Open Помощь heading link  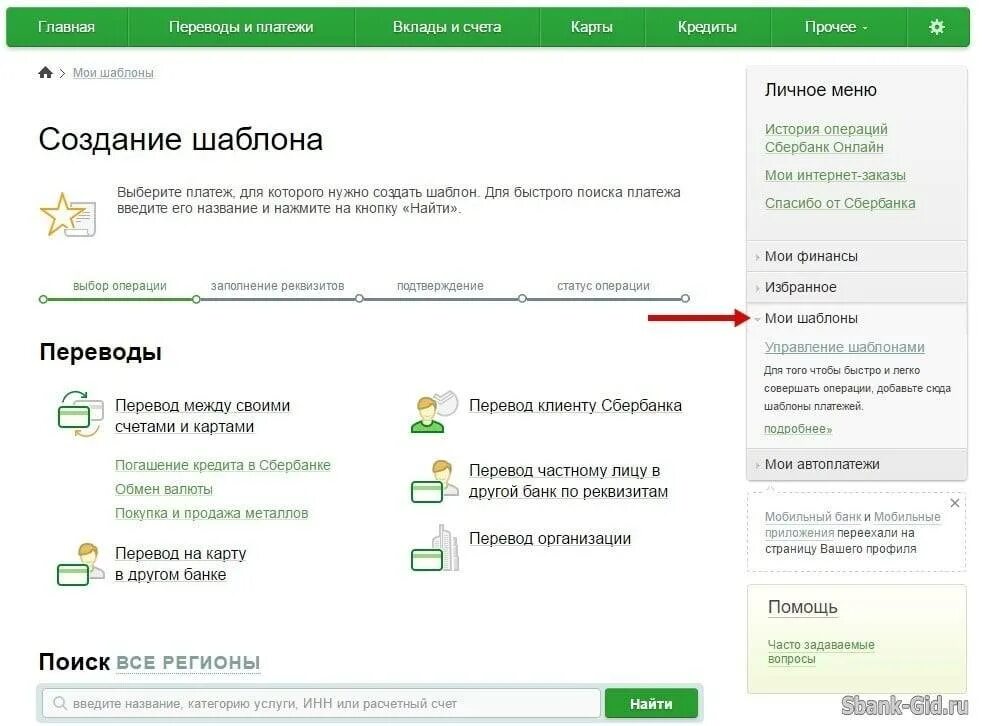coord(802,607)
